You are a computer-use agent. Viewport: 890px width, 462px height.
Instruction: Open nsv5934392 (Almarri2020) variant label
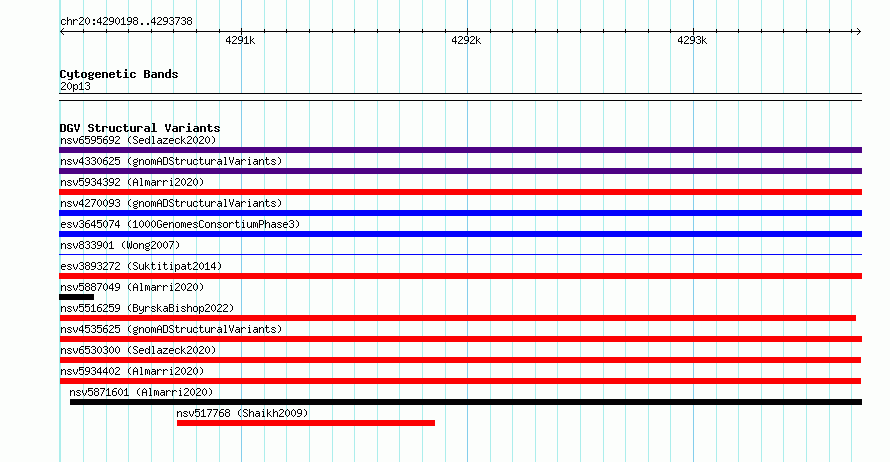pos(132,182)
